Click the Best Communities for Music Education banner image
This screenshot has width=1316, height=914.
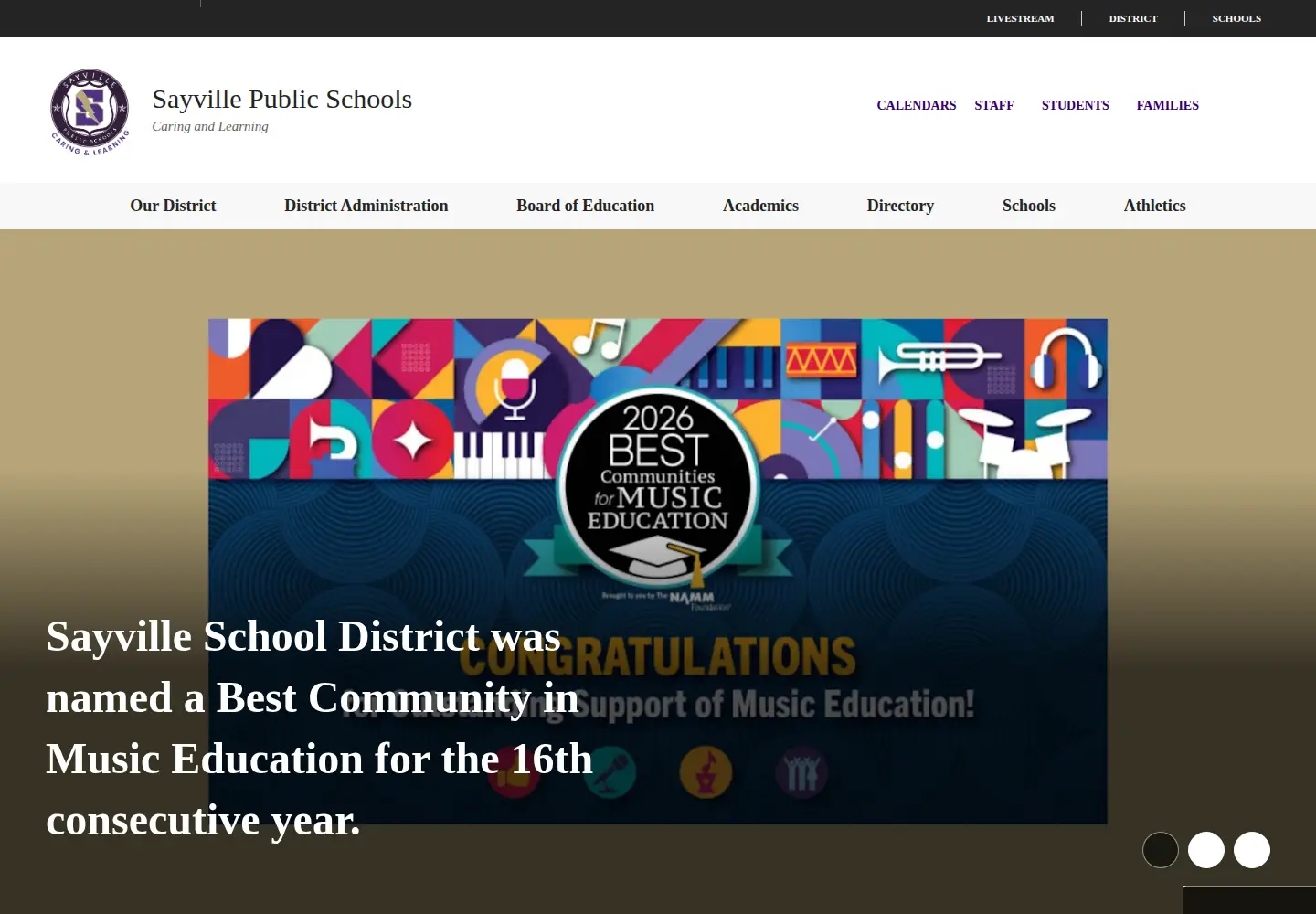[x=658, y=571]
